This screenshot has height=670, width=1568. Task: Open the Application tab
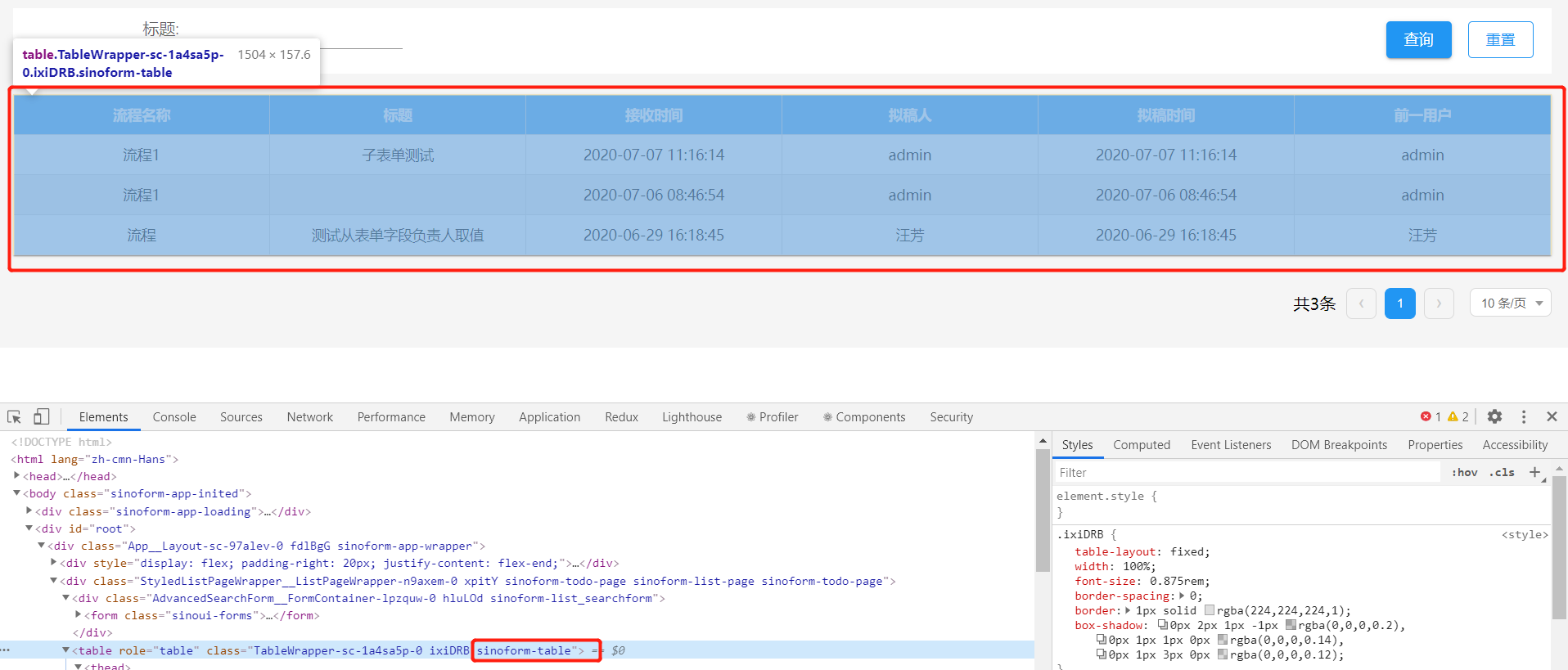(x=550, y=417)
